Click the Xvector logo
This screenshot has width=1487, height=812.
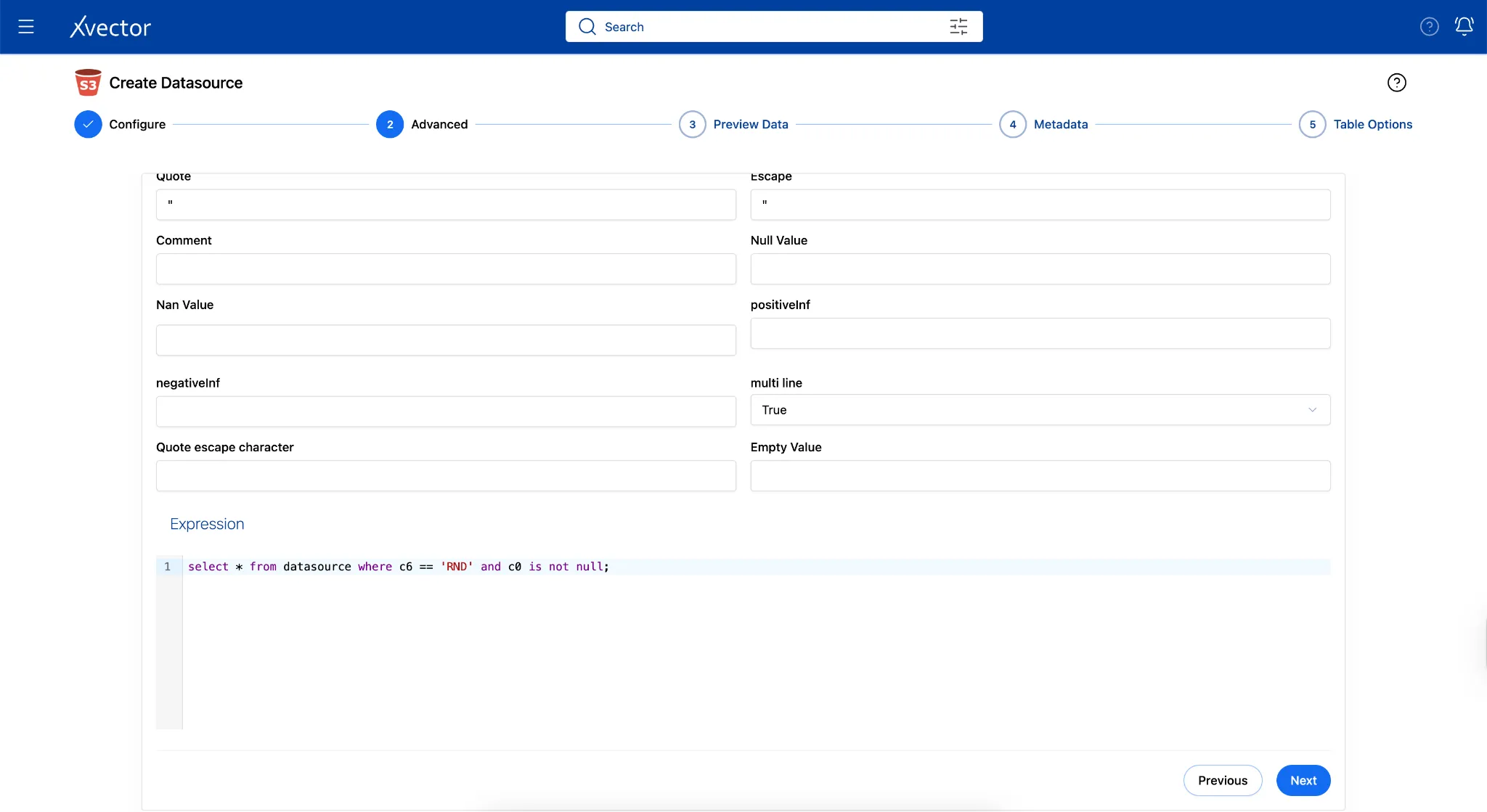[110, 27]
